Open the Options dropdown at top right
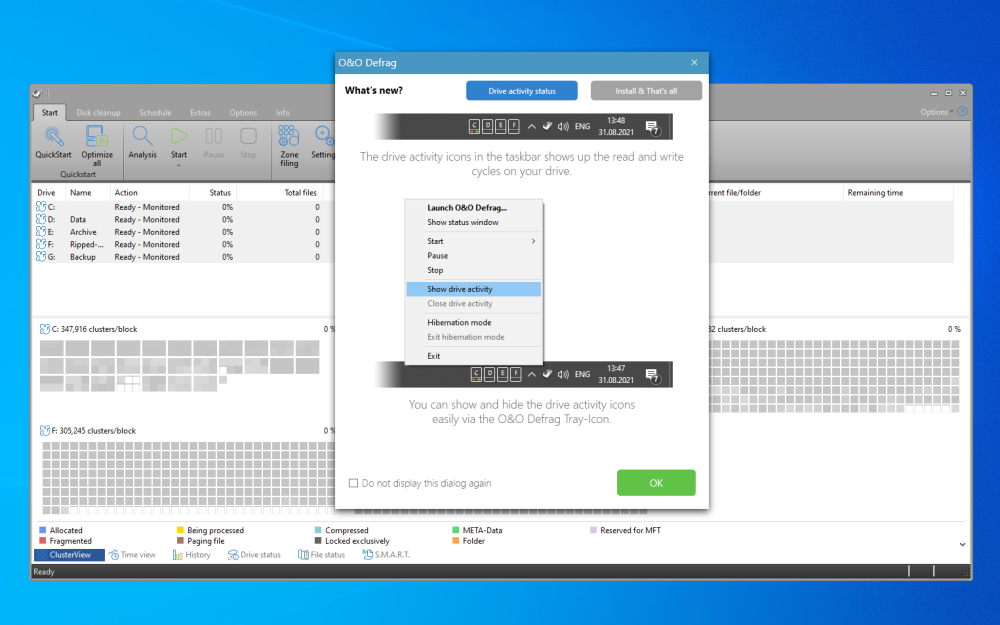Image resolution: width=1000 pixels, height=625 pixels. [937, 112]
